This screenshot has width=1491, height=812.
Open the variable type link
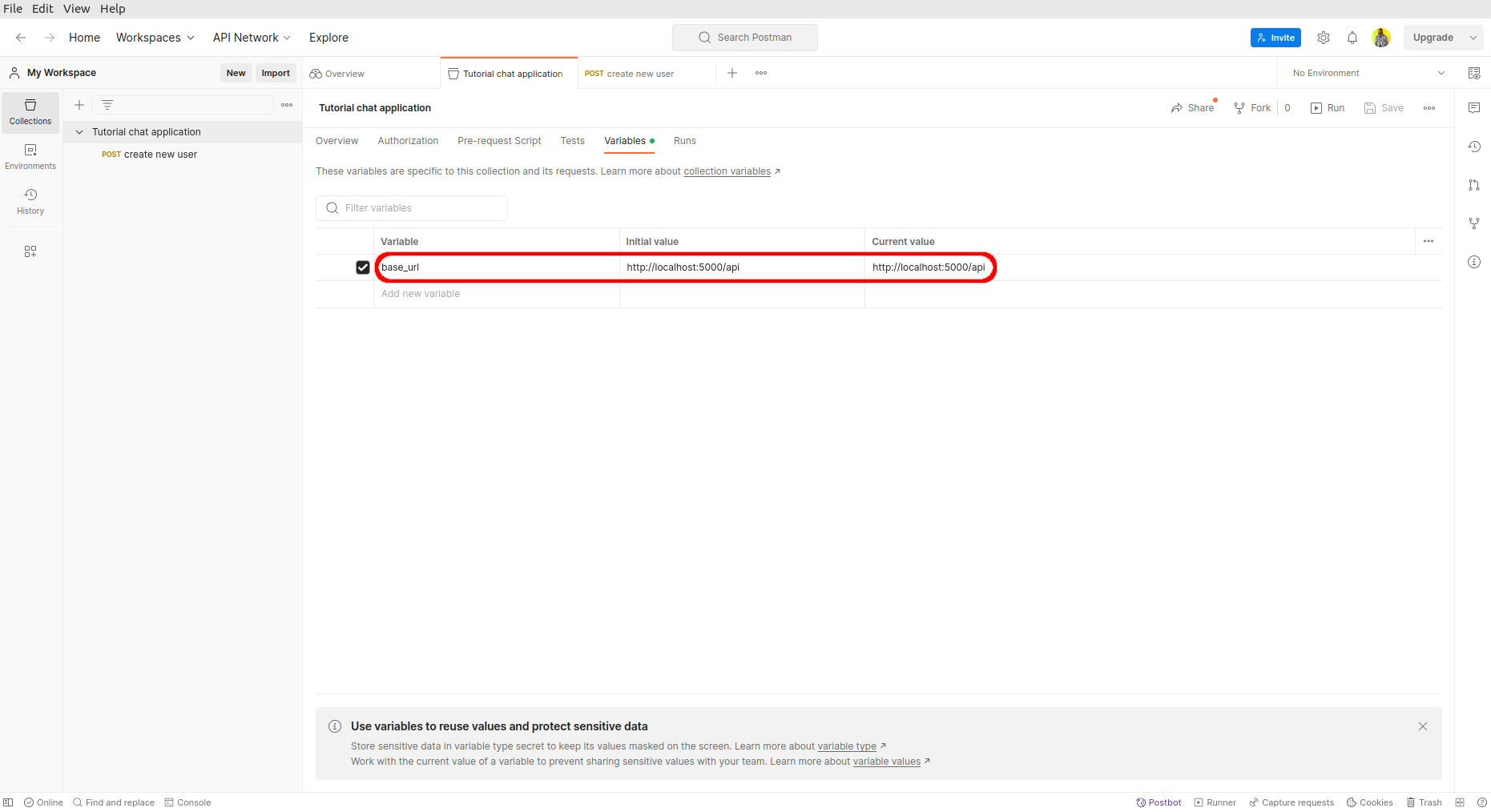click(847, 746)
